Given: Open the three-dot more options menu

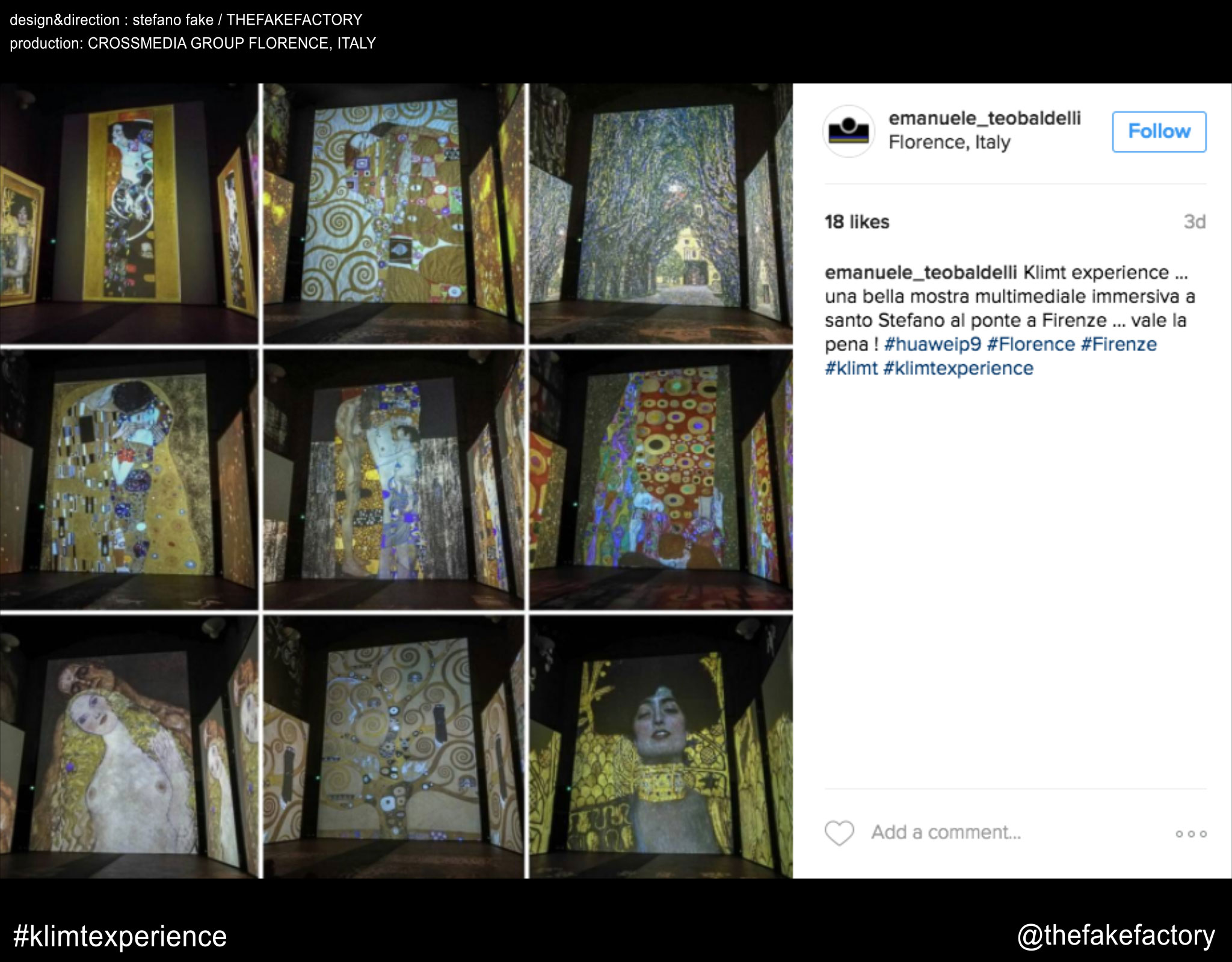Looking at the screenshot, I should [x=1191, y=834].
